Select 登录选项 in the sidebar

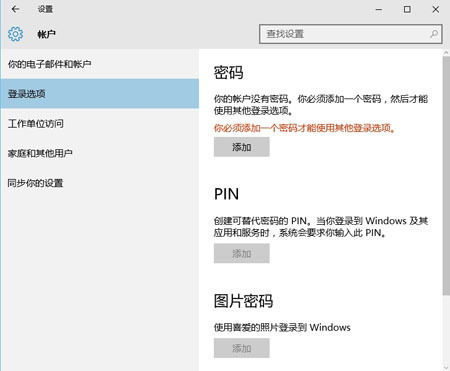point(99,94)
